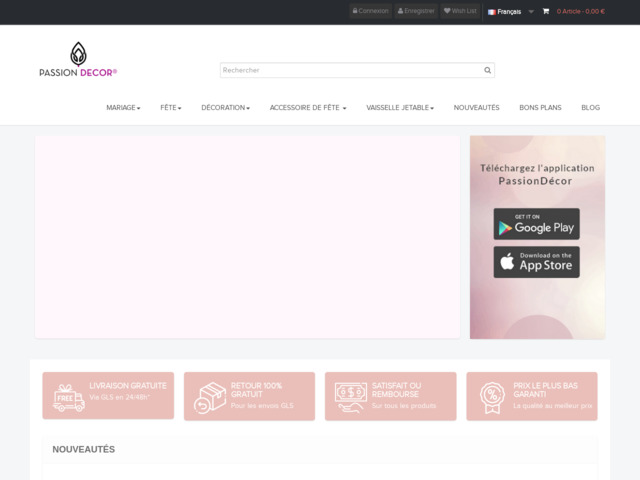Click the free delivery truck icon

pos(69,396)
